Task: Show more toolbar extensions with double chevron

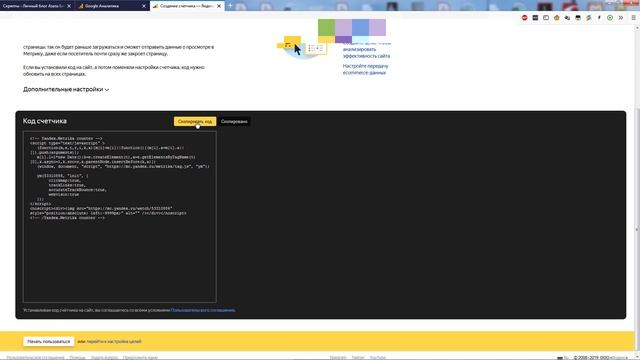Action: (620, 18)
